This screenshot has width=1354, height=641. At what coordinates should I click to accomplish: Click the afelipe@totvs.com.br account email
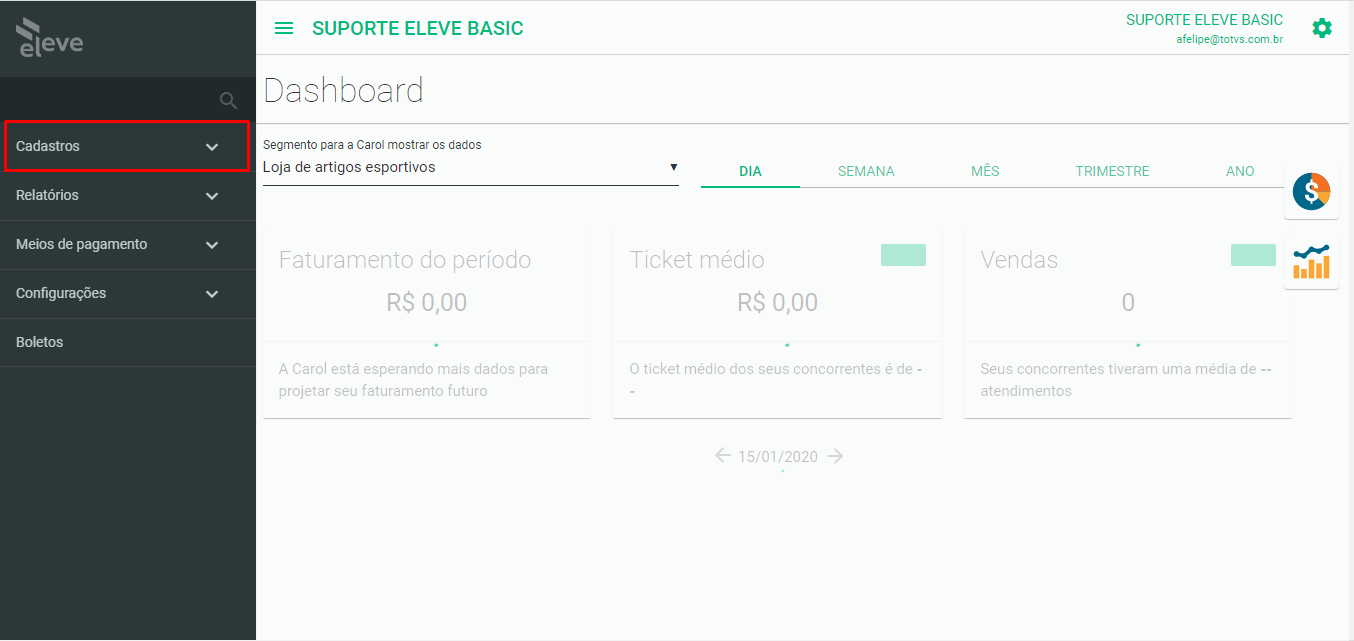point(1230,40)
